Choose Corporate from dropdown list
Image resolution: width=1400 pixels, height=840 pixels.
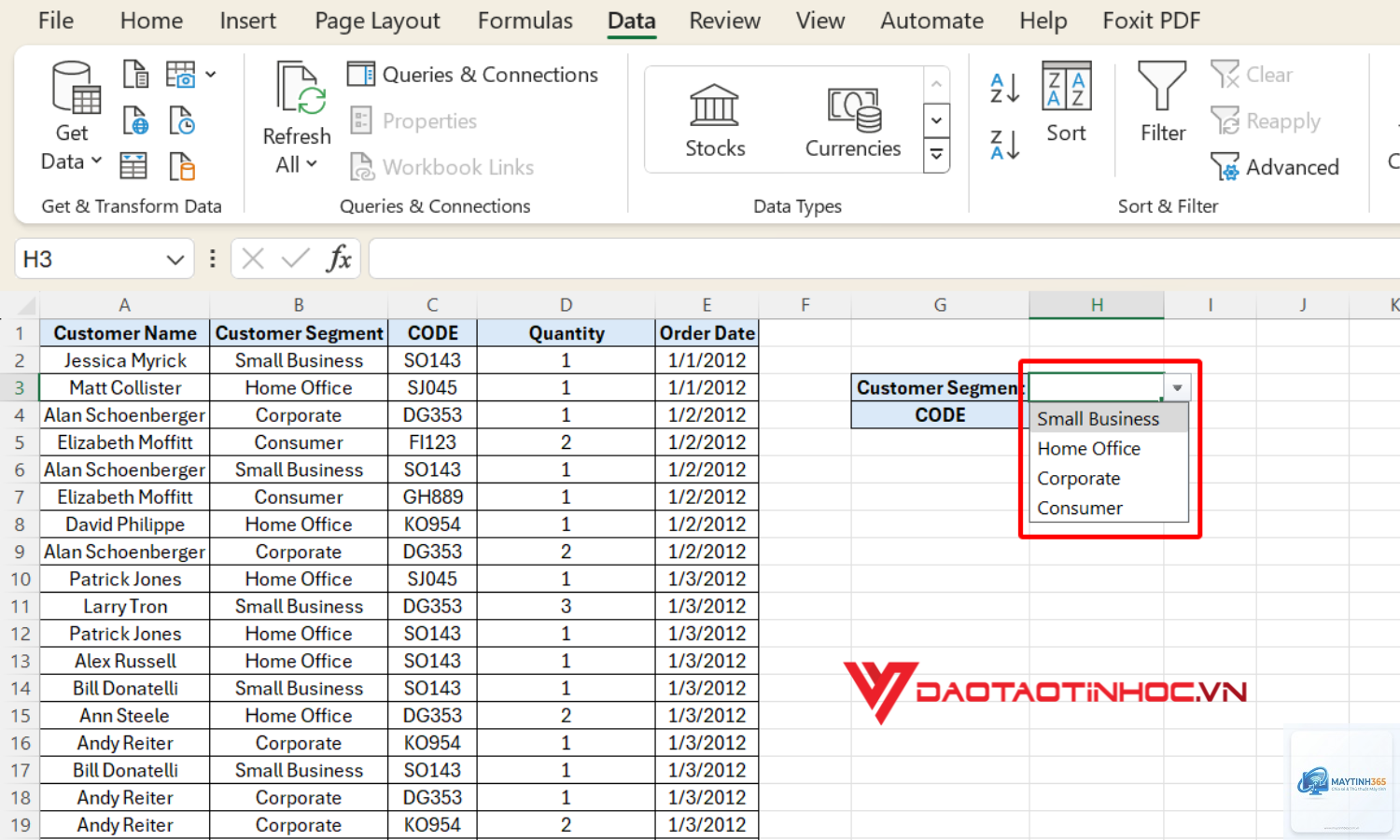pyautogui.click(x=1108, y=479)
